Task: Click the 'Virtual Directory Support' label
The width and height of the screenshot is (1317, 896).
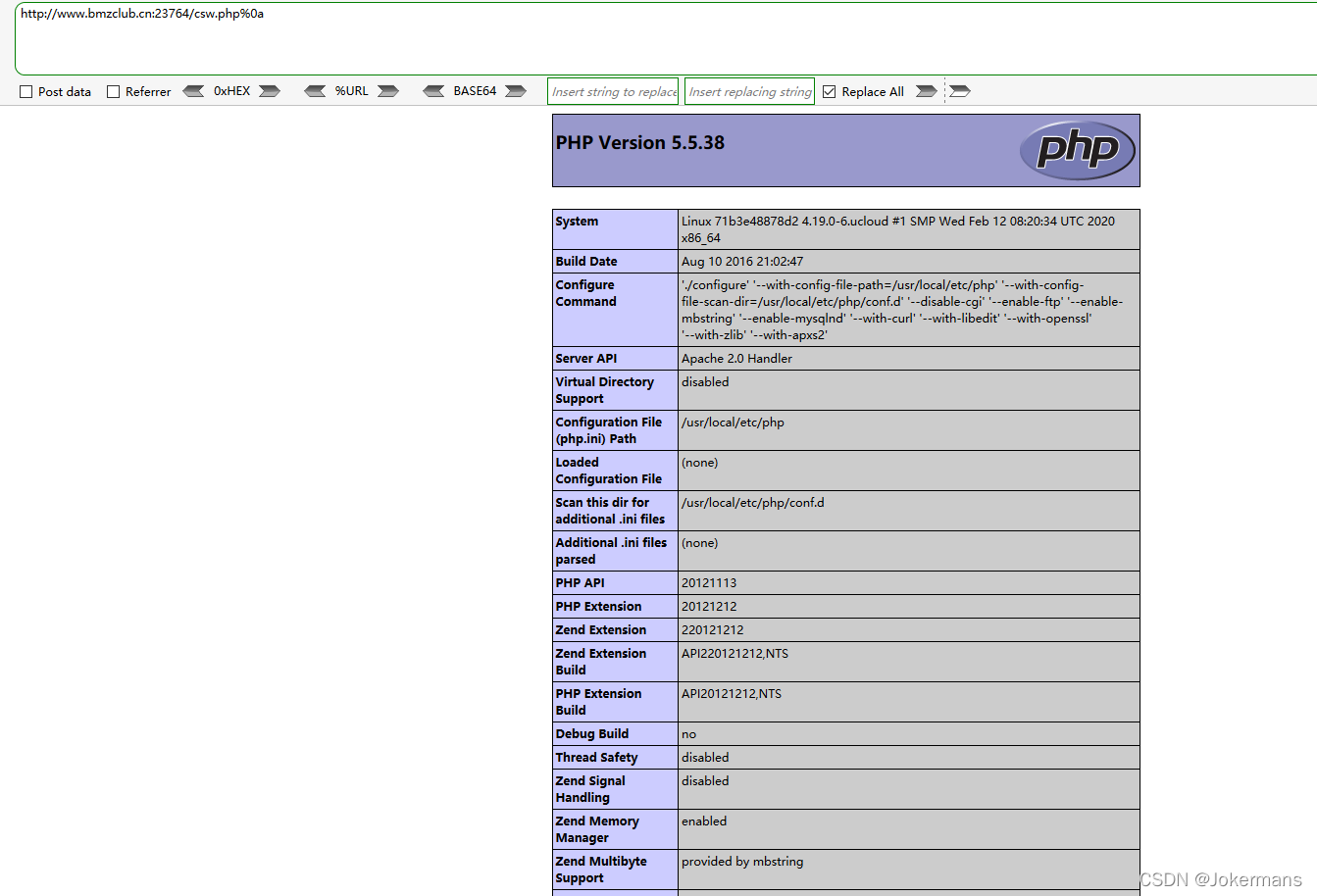Action: click(x=604, y=390)
